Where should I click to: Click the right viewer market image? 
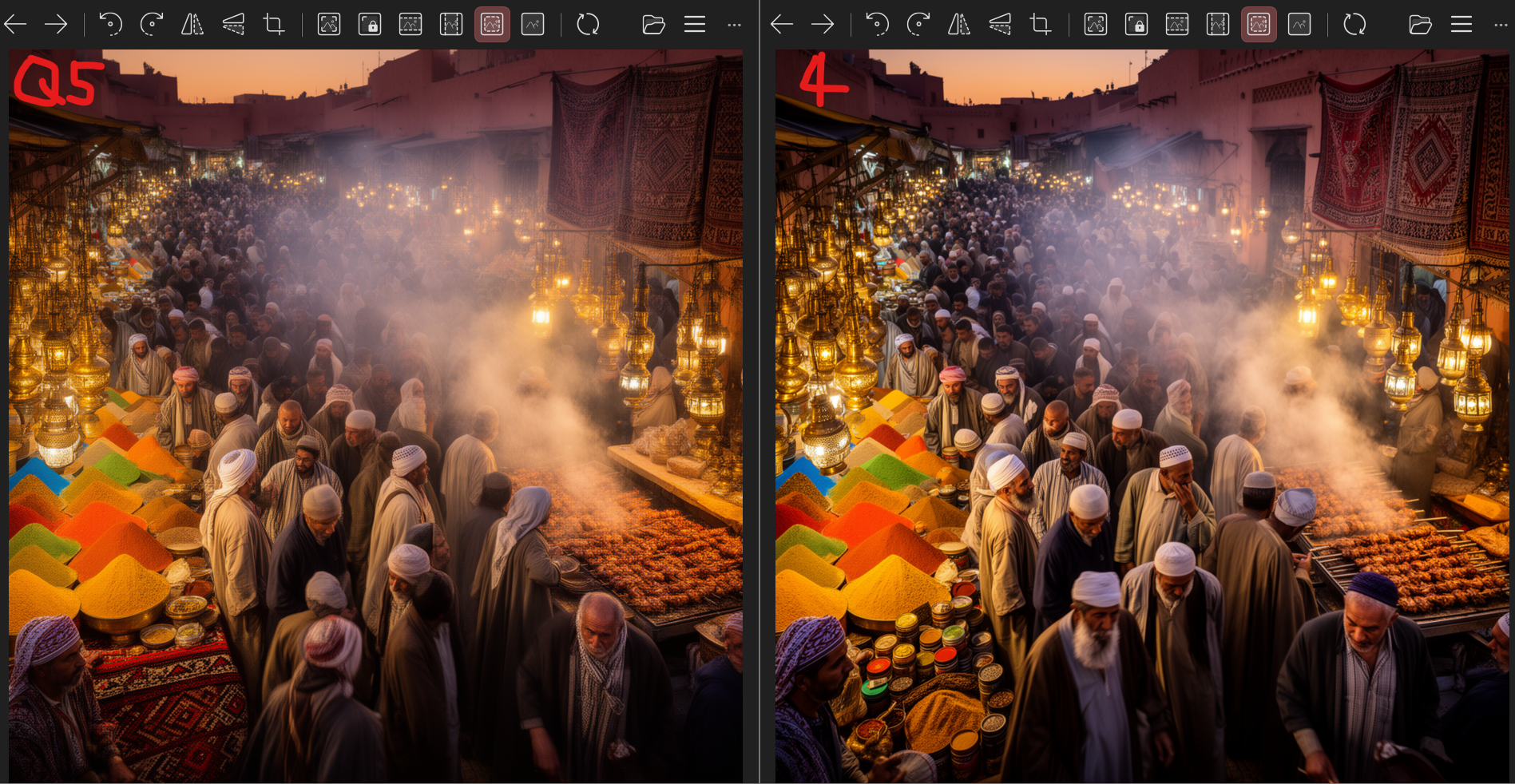1142,416
